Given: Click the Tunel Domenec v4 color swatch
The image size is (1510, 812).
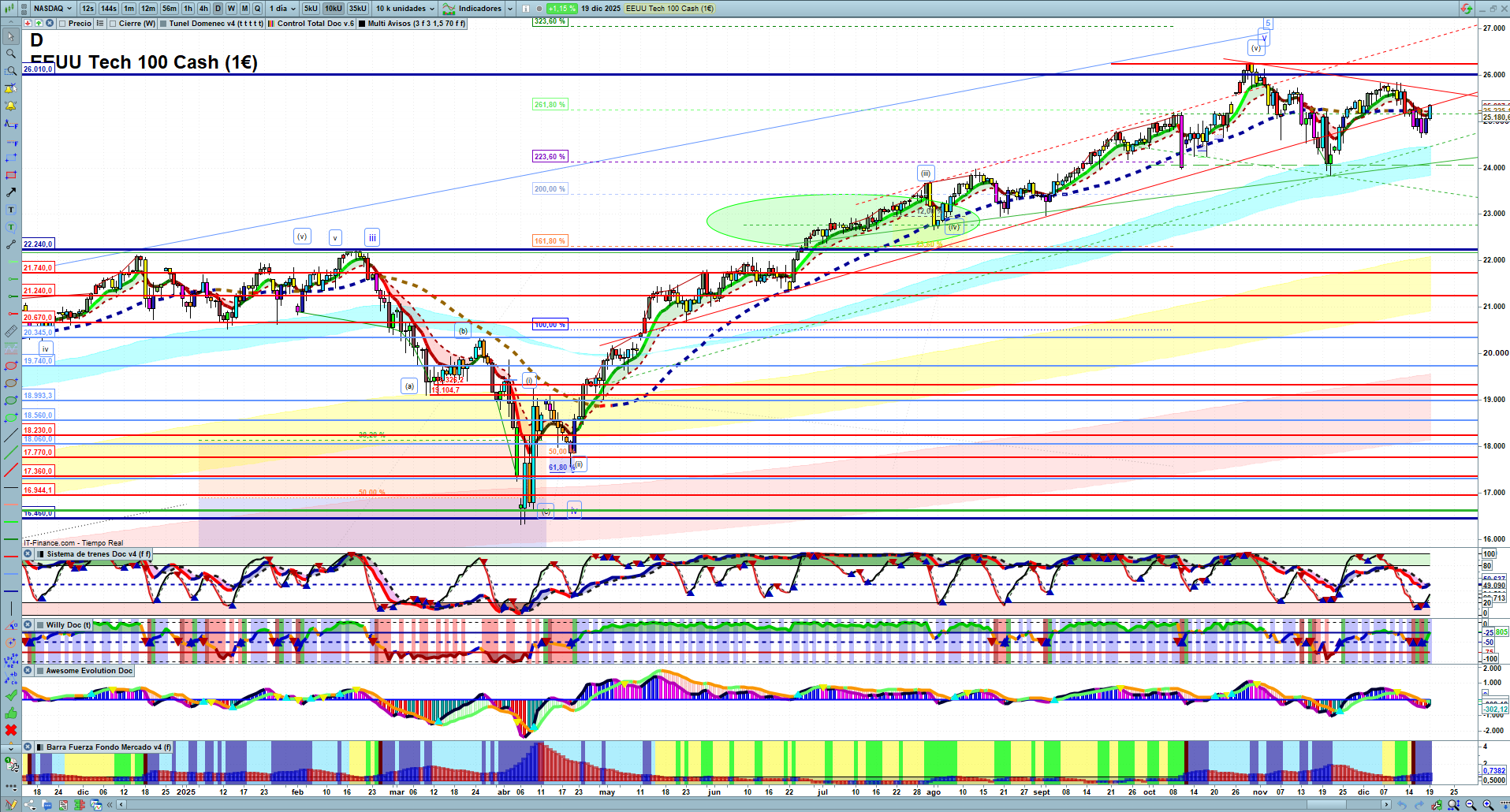Looking at the screenshot, I should [163, 24].
